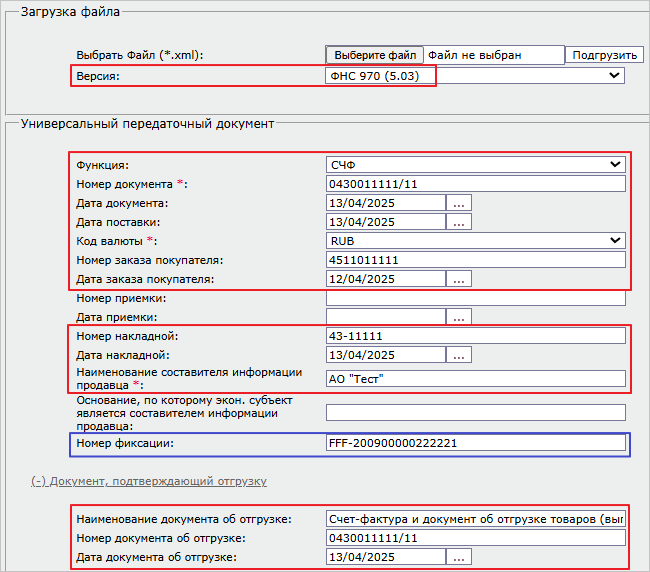This screenshot has width=650, height=572.
Task: Click the 'Выберите файл' file chooser button
Action: coord(375,56)
